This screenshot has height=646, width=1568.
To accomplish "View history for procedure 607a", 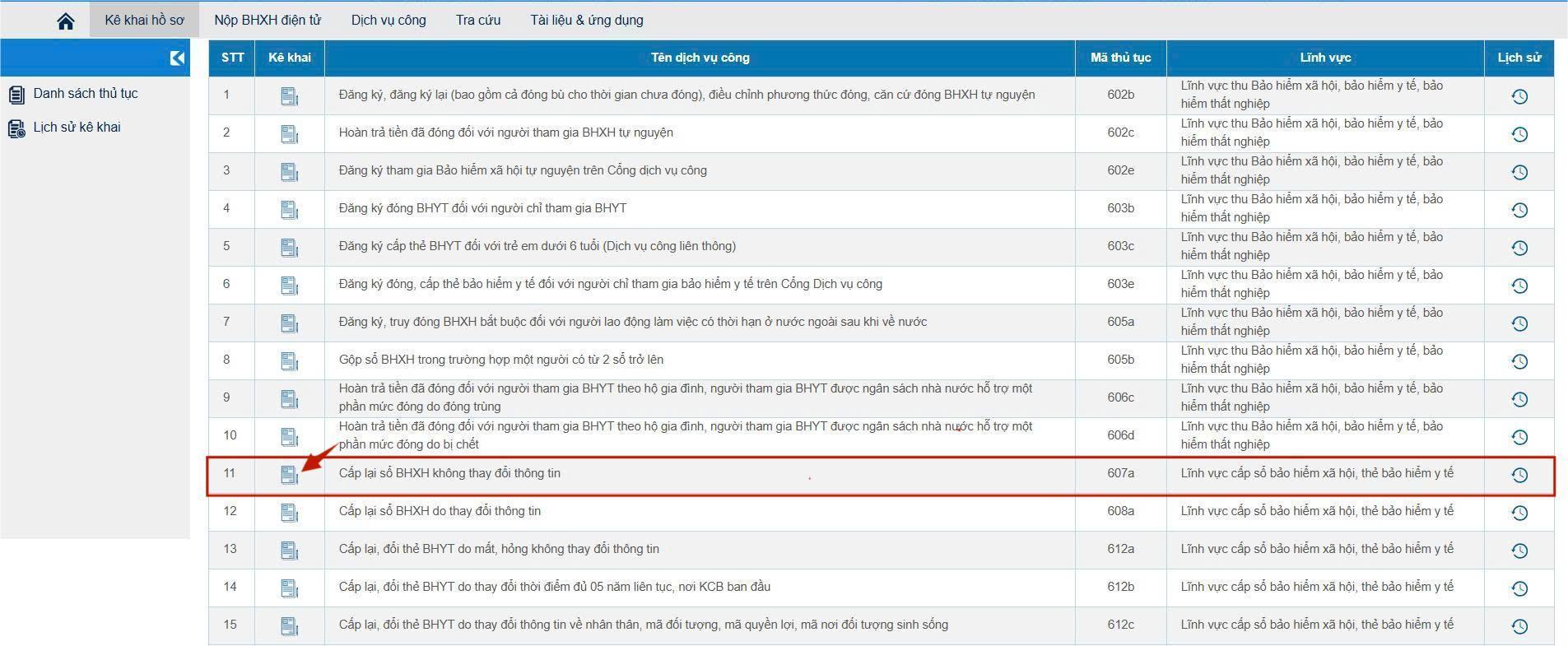I will (1519, 475).
